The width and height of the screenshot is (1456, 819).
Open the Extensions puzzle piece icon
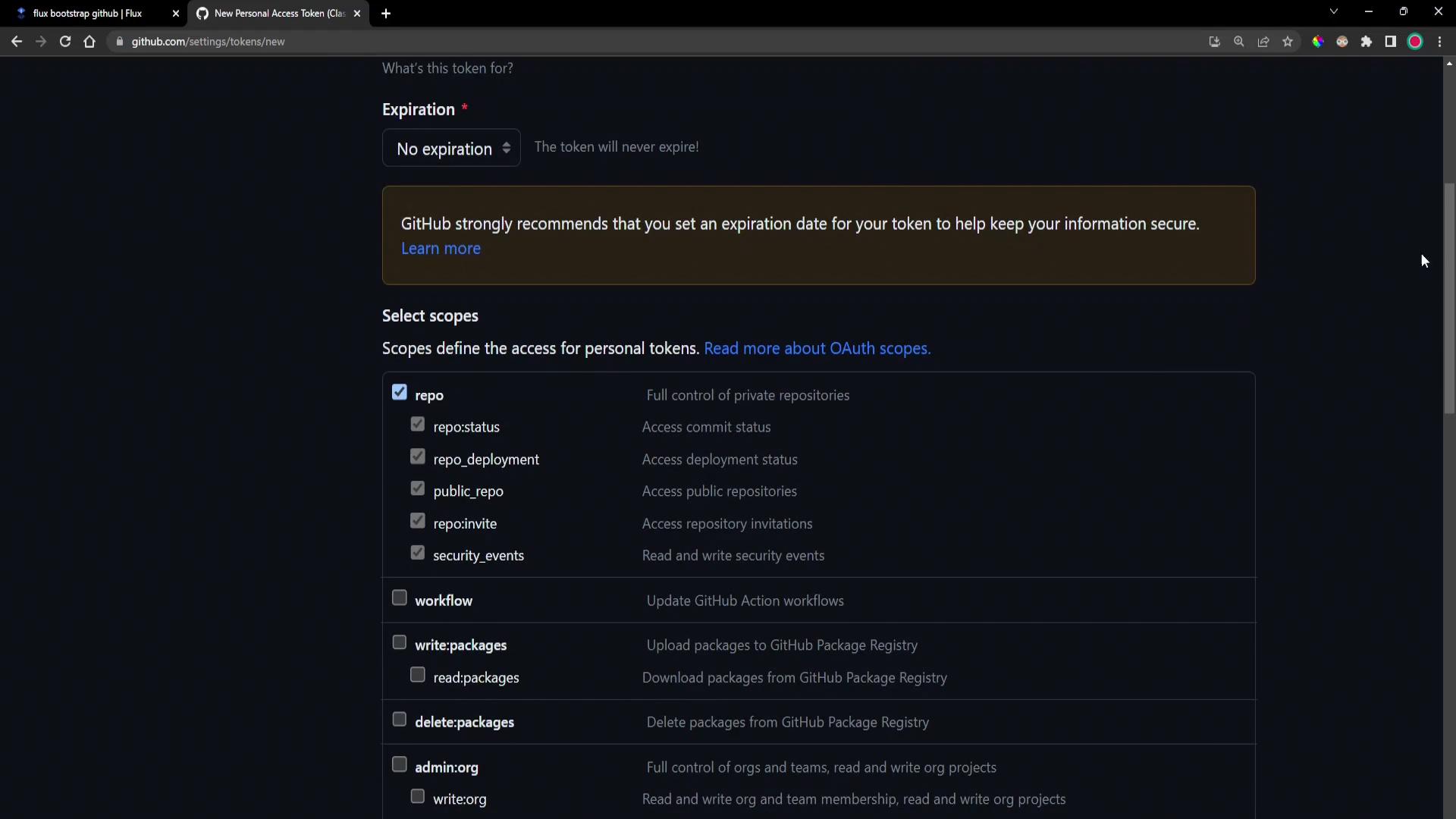(1366, 42)
